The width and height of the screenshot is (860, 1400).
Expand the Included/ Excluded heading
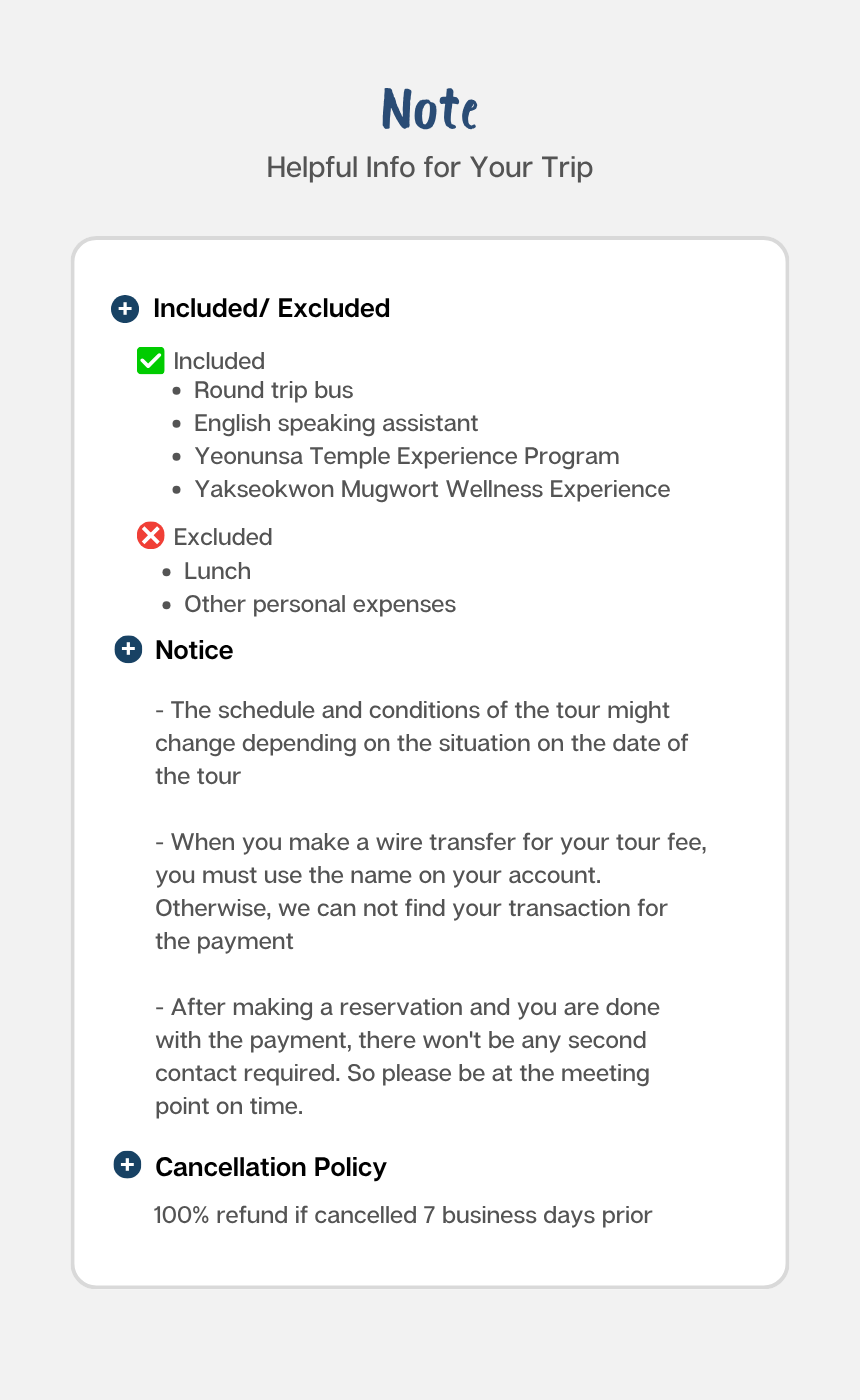(x=271, y=309)
